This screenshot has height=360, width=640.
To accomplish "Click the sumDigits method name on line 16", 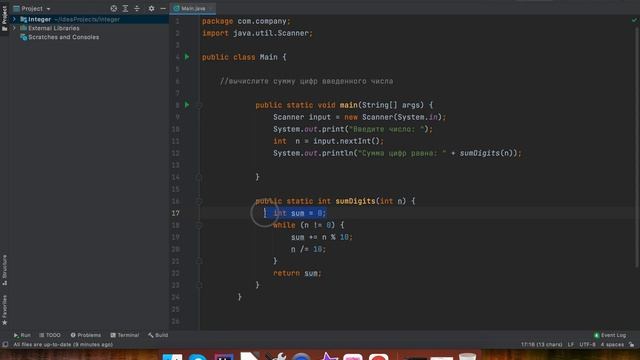I will click(355, 201).
